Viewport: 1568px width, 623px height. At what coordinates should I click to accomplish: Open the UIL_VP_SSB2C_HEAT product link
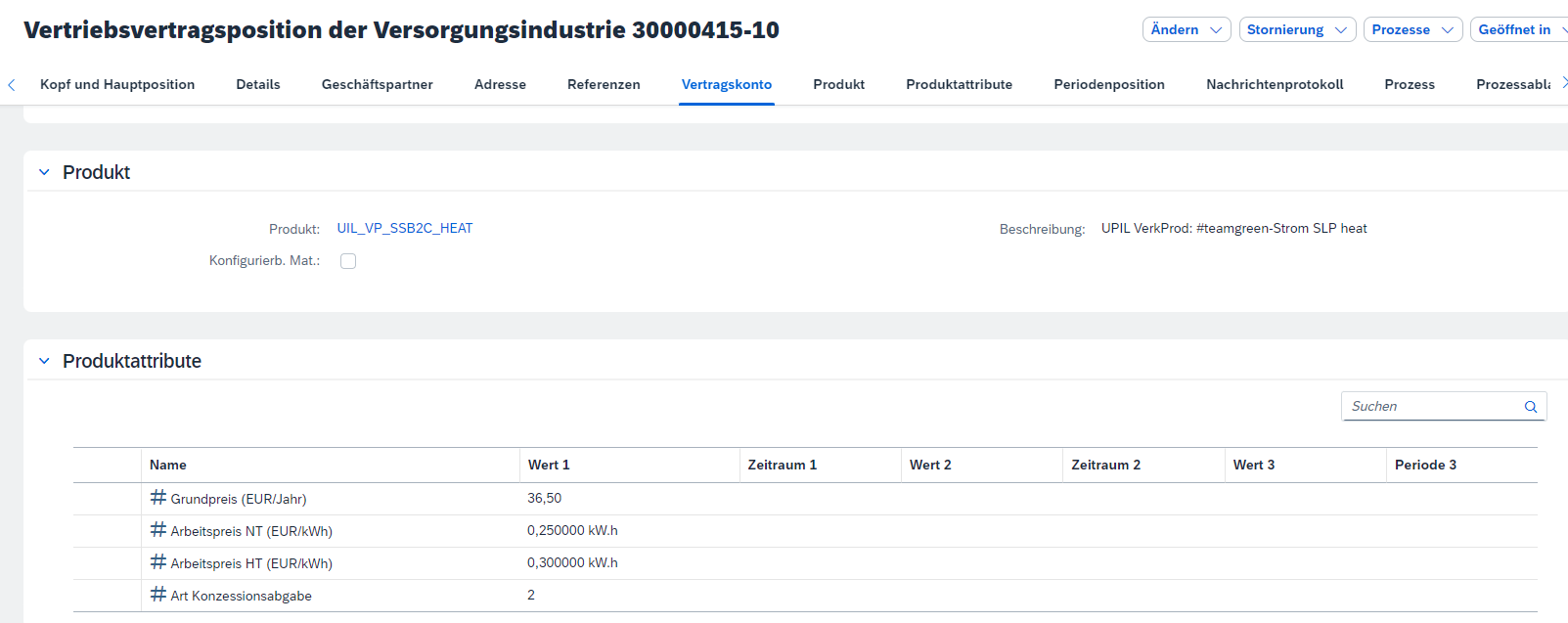click(404, 229)
